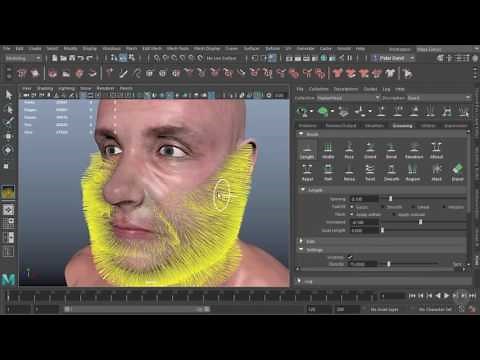Select the Repel grooming brush
The height and width of the screenshot is (360, 480).
coord(307,173)
